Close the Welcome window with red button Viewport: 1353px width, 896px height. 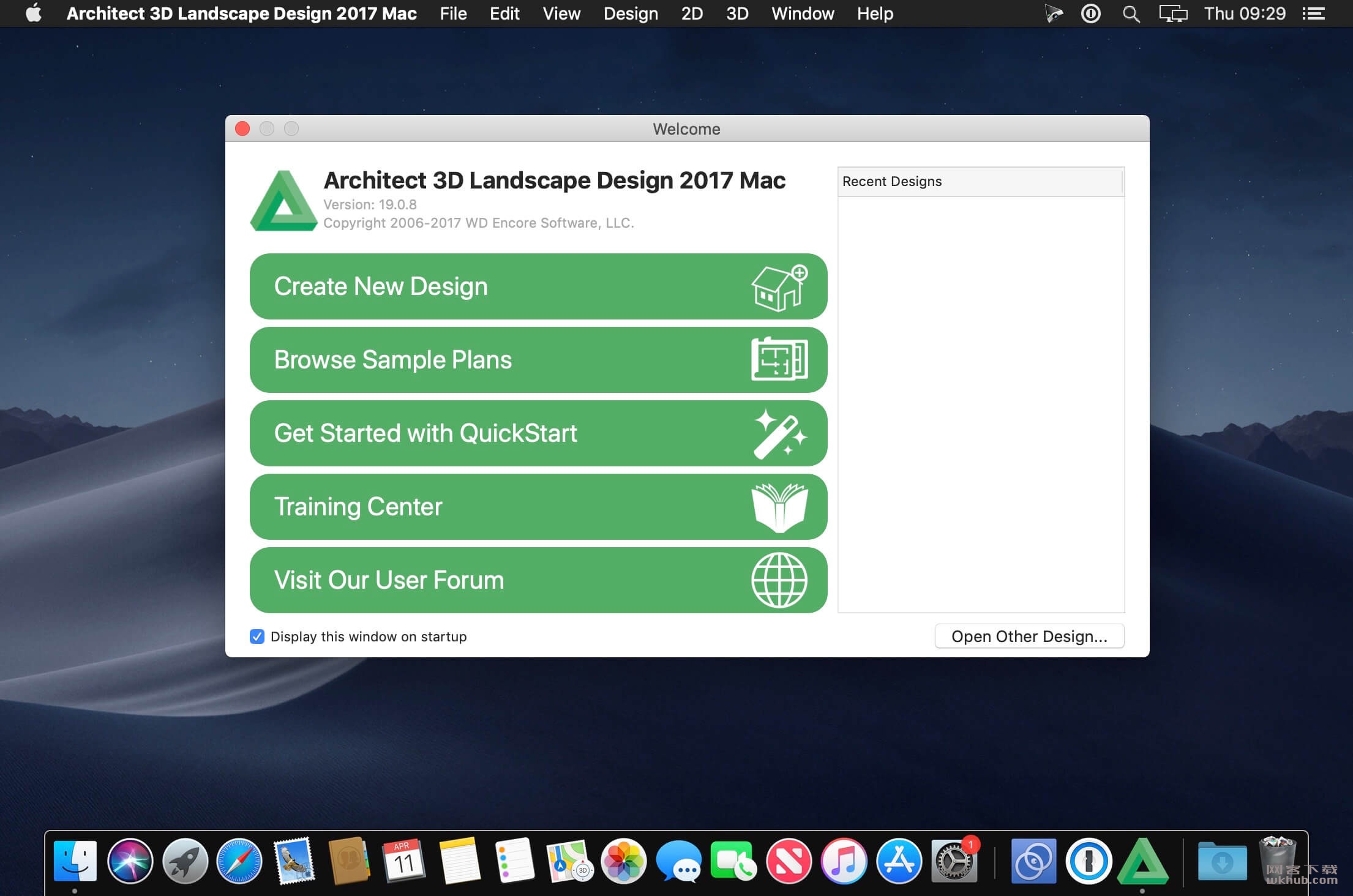pos(242,129)
